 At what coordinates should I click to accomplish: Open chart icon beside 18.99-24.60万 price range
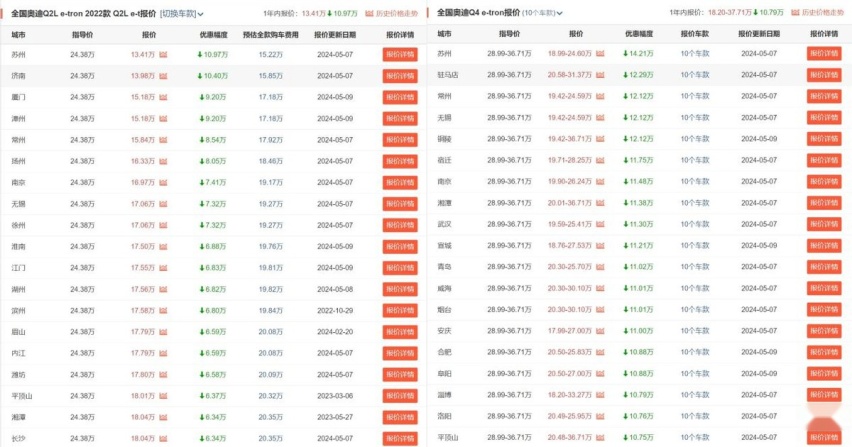pos(600,54)
